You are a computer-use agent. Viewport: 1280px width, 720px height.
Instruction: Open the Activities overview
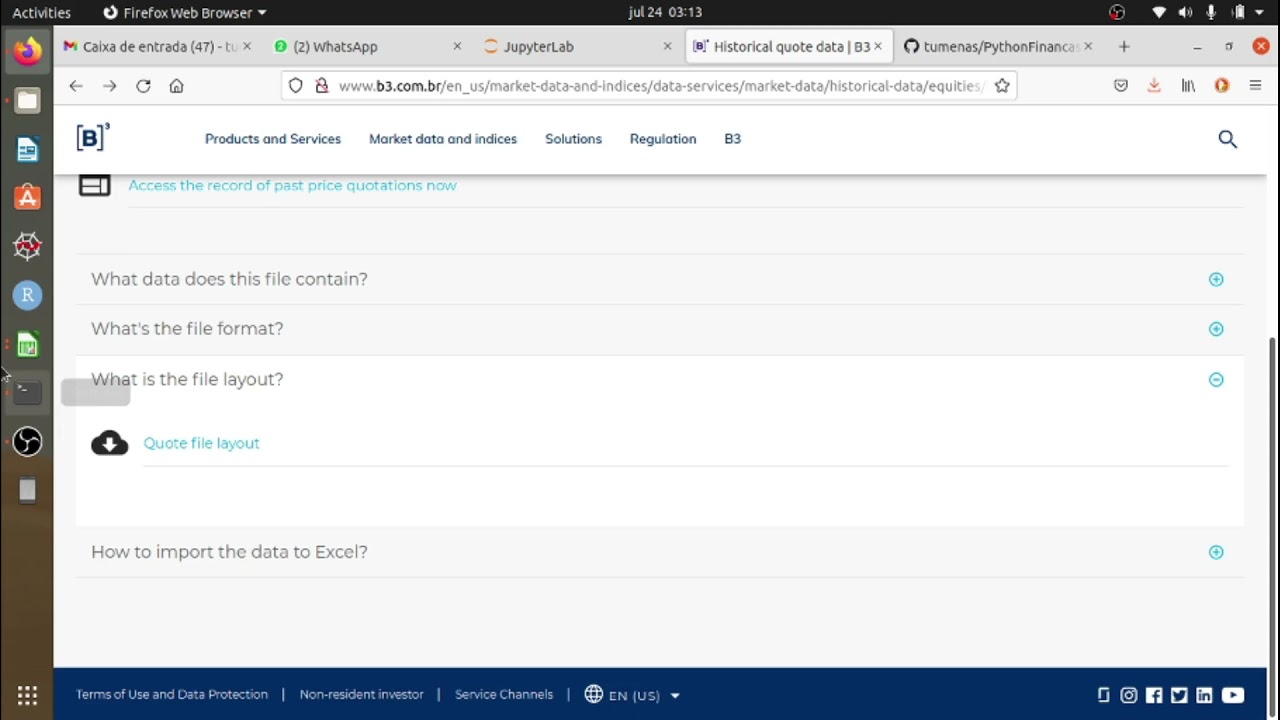coord(41,12)
